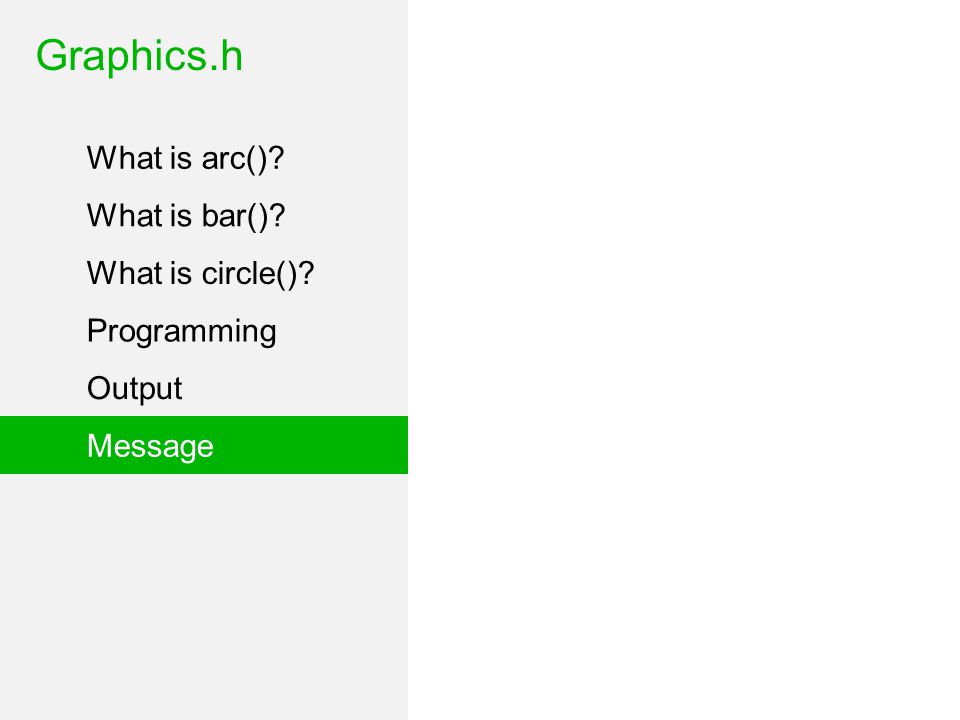Image resolution: width=960 pixels, height=720 pixels.
Task: Click the word 'circle()' in the list
Action: point(249,274)
